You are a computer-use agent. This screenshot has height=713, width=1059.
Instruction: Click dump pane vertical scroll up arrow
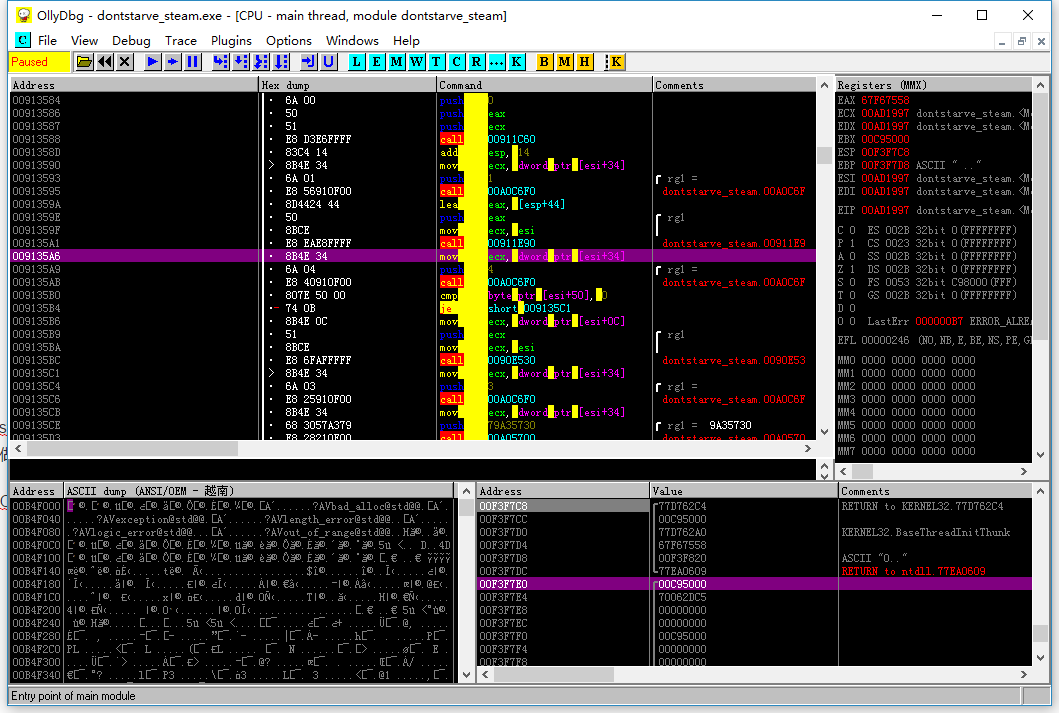pyautogui.click(x=466, y=491)
